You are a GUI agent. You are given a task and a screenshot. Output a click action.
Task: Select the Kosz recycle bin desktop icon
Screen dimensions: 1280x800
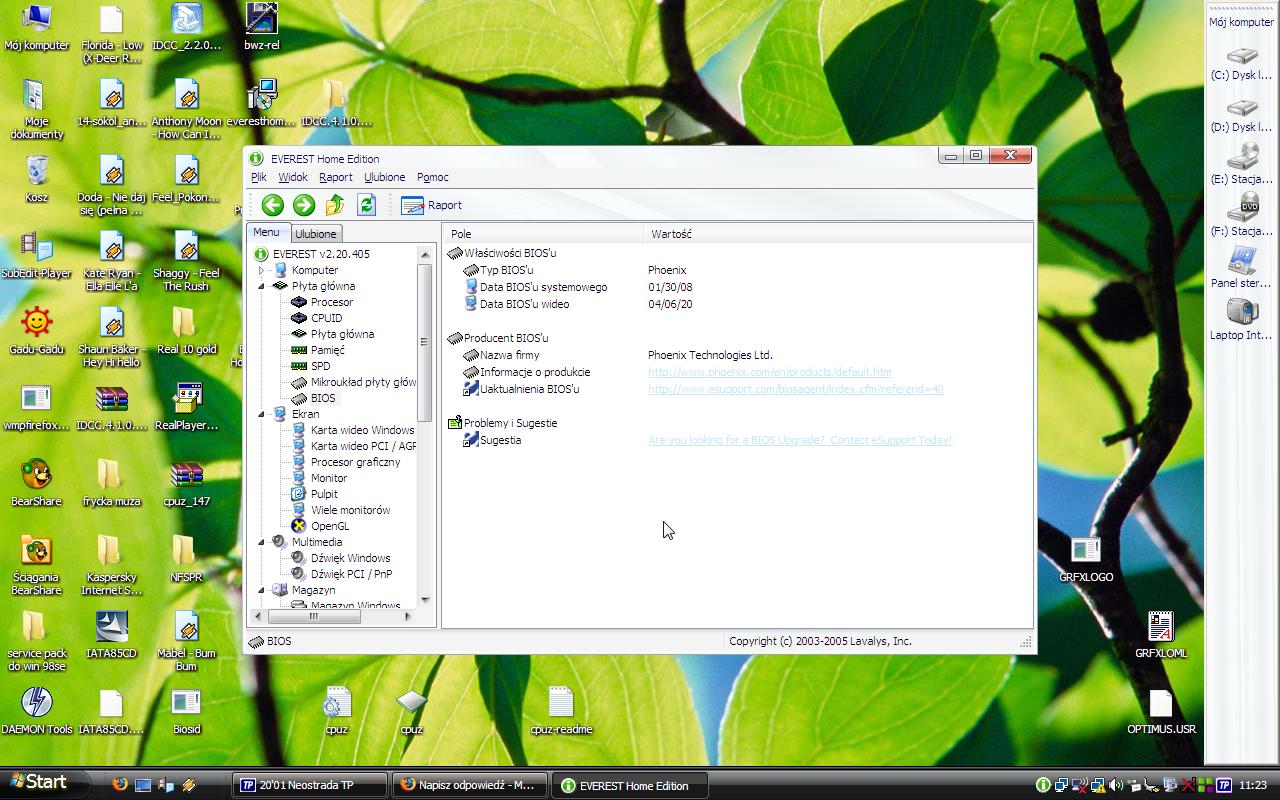click(37, 178)
